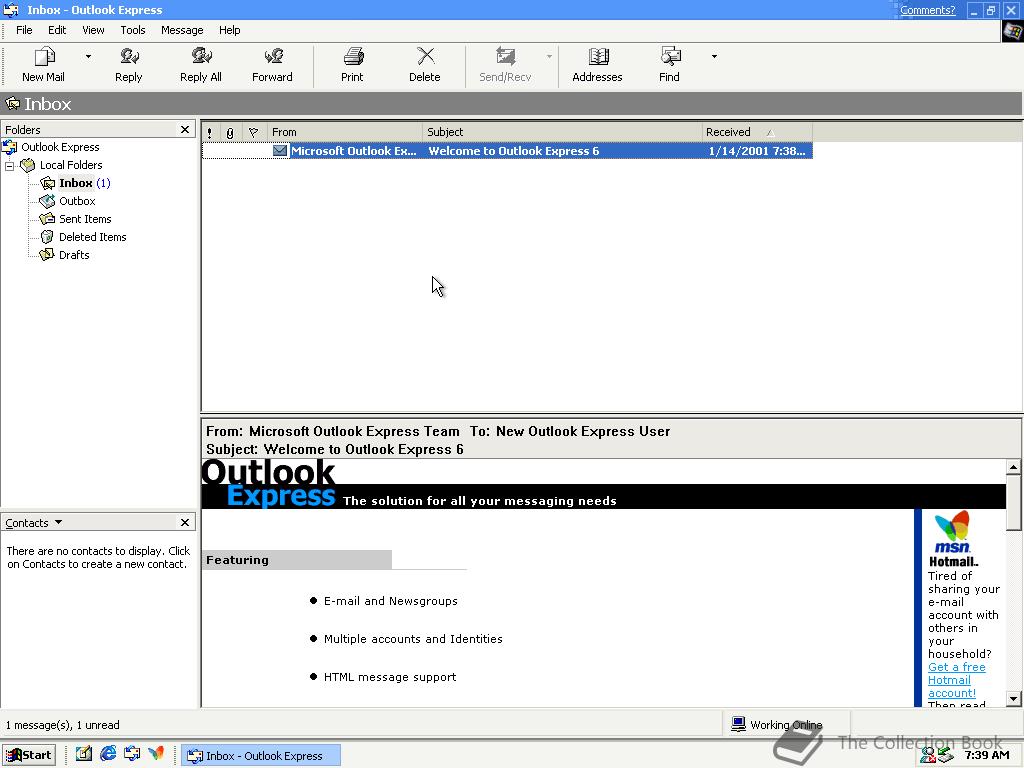Select the Inbox folder in the tree

pos(76,183)
